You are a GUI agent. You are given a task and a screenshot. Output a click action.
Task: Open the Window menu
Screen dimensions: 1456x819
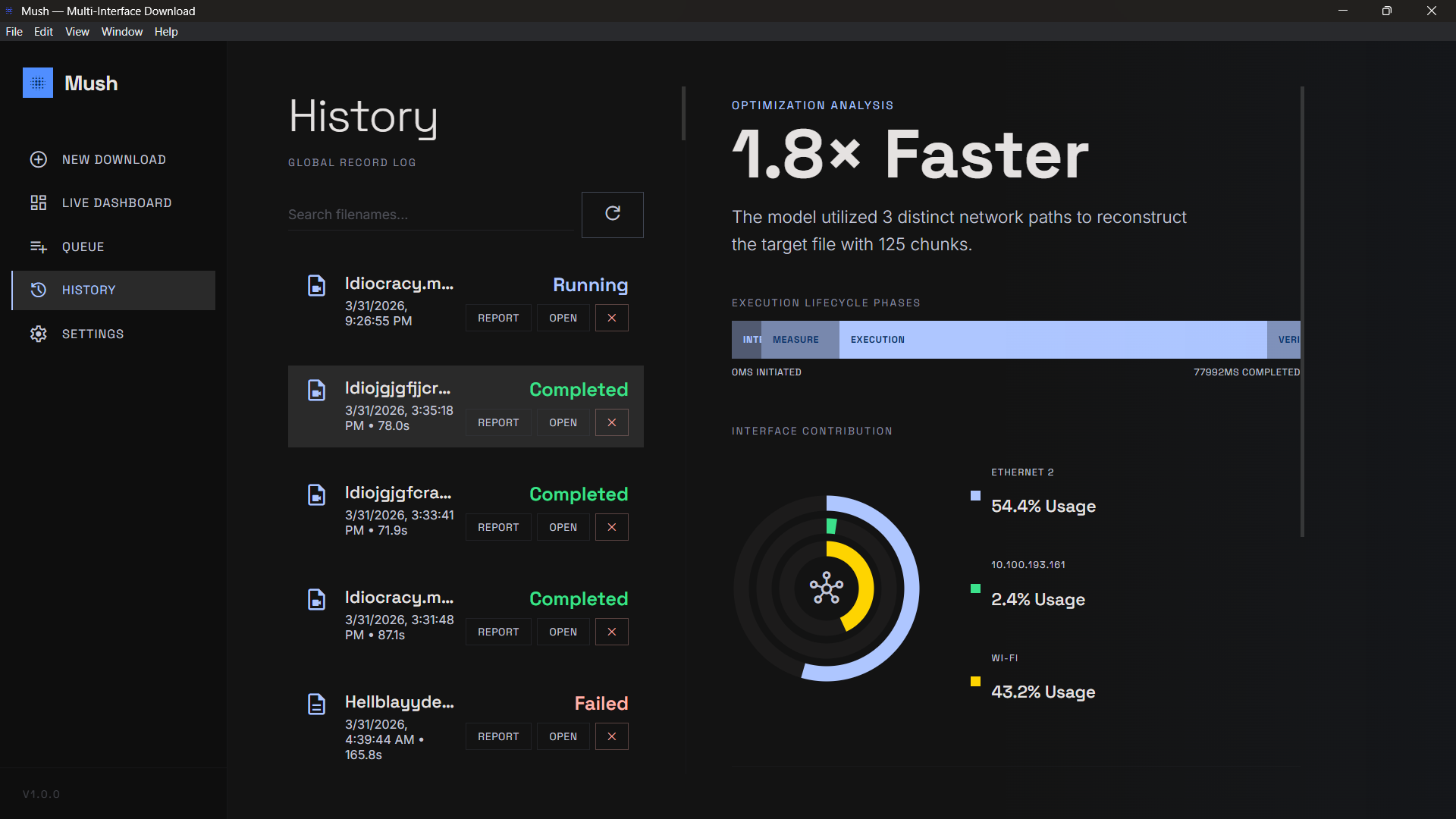click(x=121, y=32)
